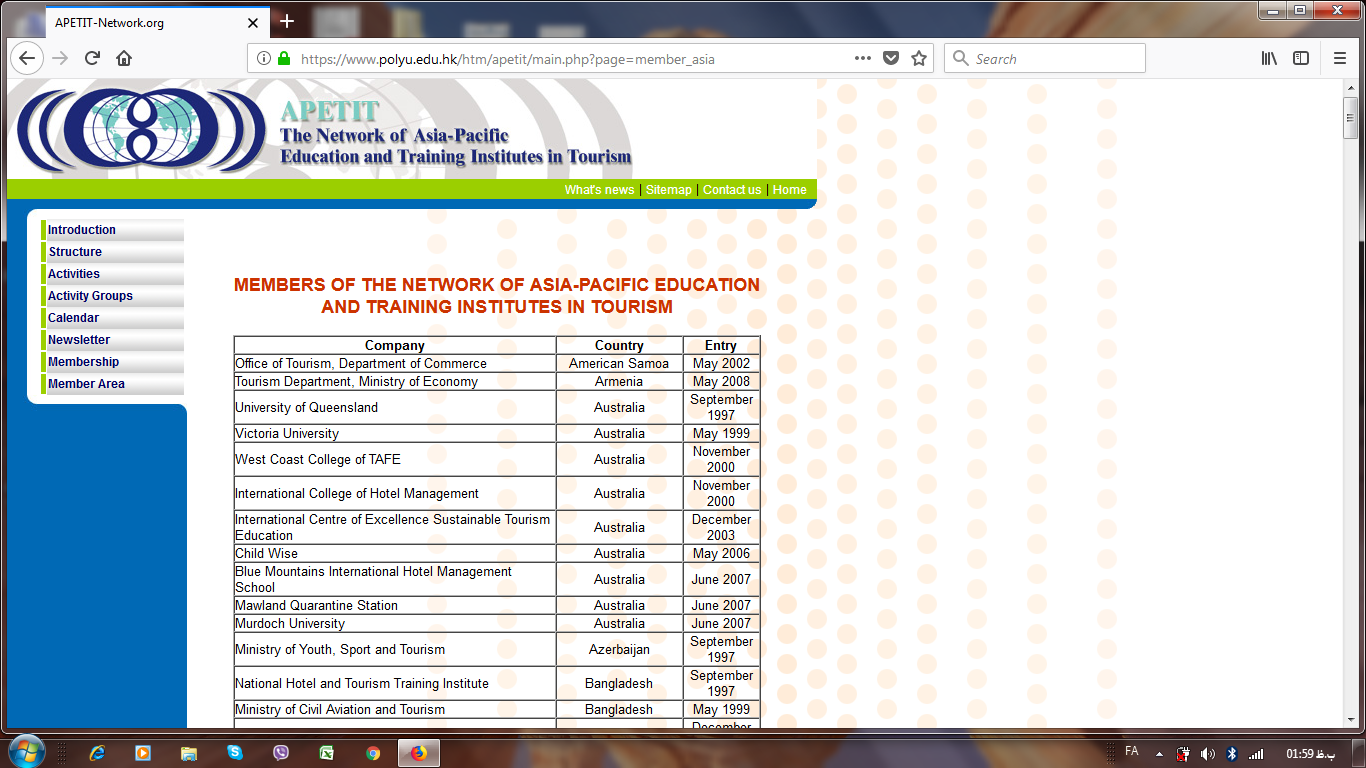The image size is (1366, 768).
Task: Follow the Sitemap link
Action: [669, 190]
